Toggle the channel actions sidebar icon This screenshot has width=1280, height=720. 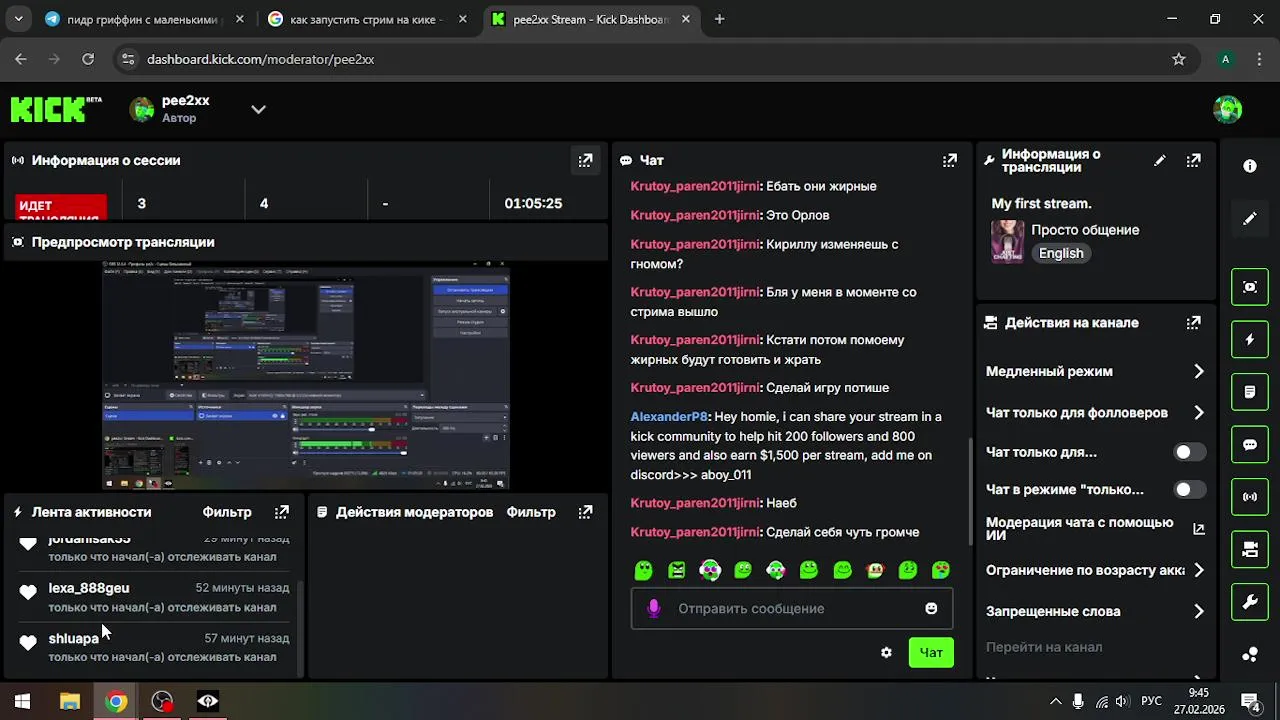(x=1250, y=549)
